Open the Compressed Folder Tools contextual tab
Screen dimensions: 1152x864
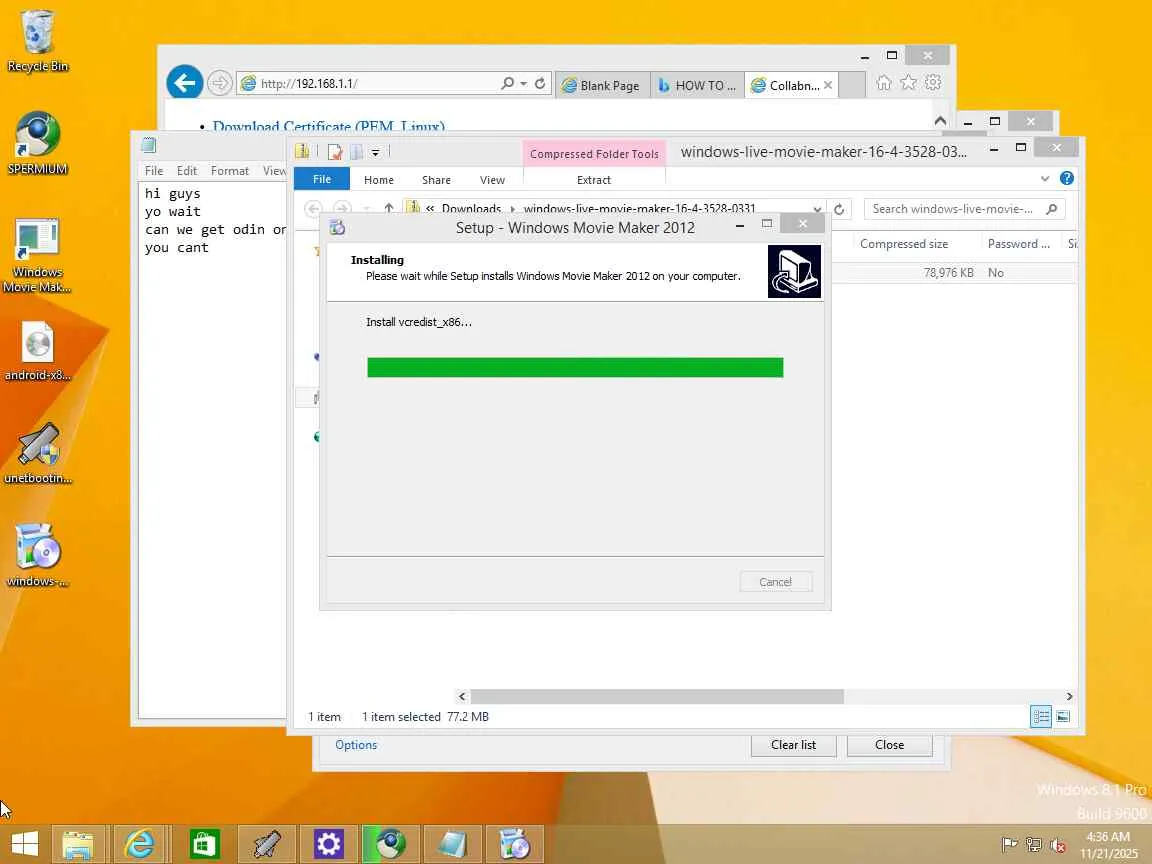tap(594, 154)
